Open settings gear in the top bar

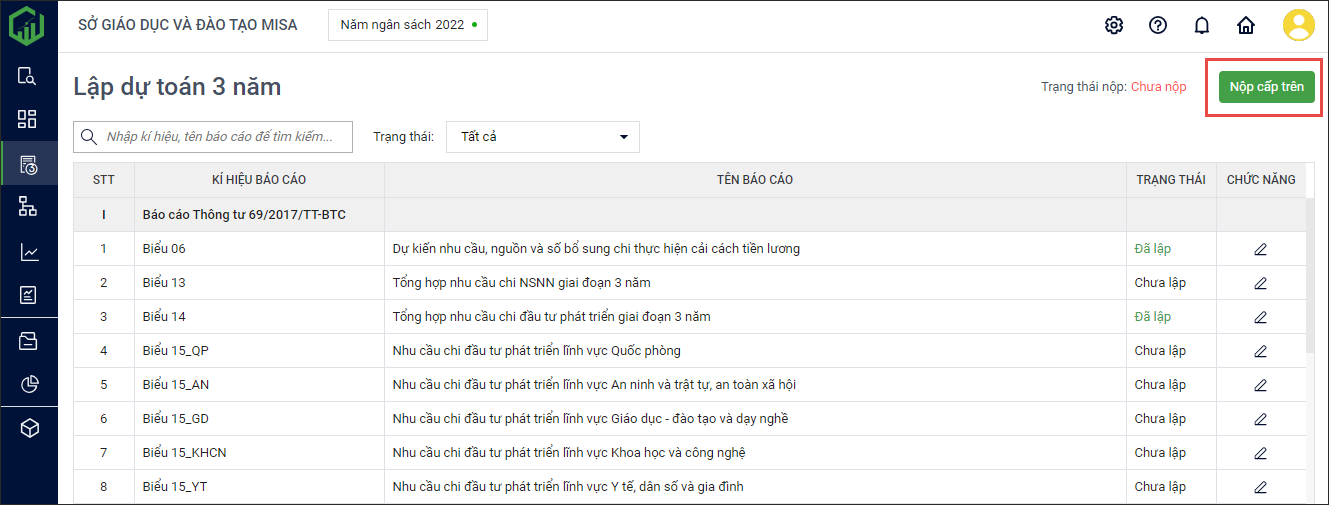[1114, 25]
